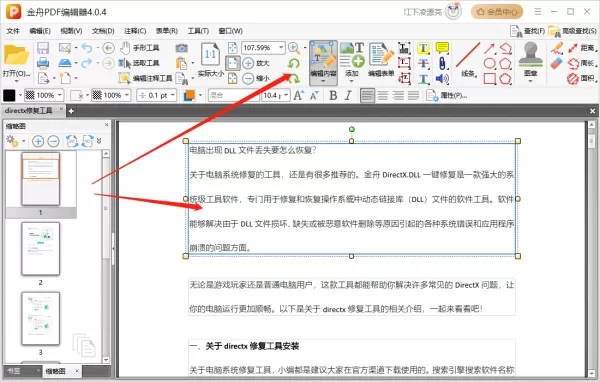Select the Hand tool (手形工具)
Image resolution: width=600 pixels, height=382 pixels.
coord(140,48)
